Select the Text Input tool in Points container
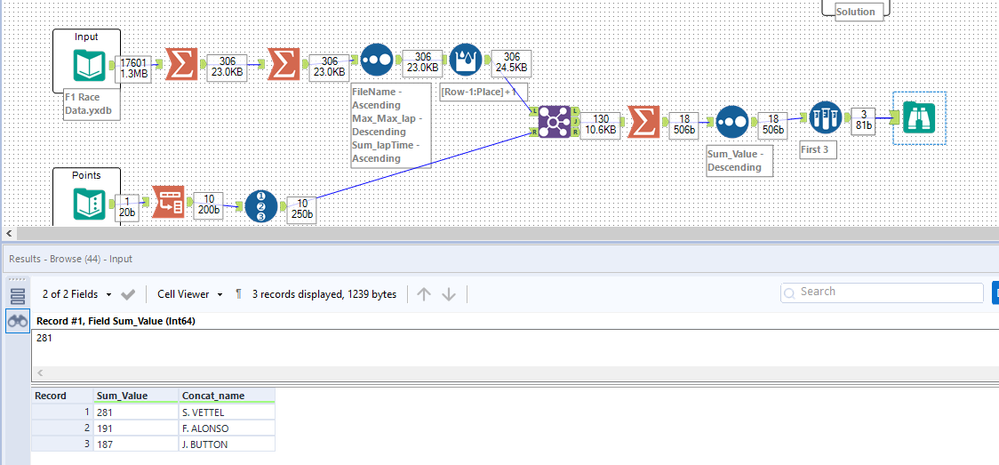The image size is (999, 465). point(89,203)
